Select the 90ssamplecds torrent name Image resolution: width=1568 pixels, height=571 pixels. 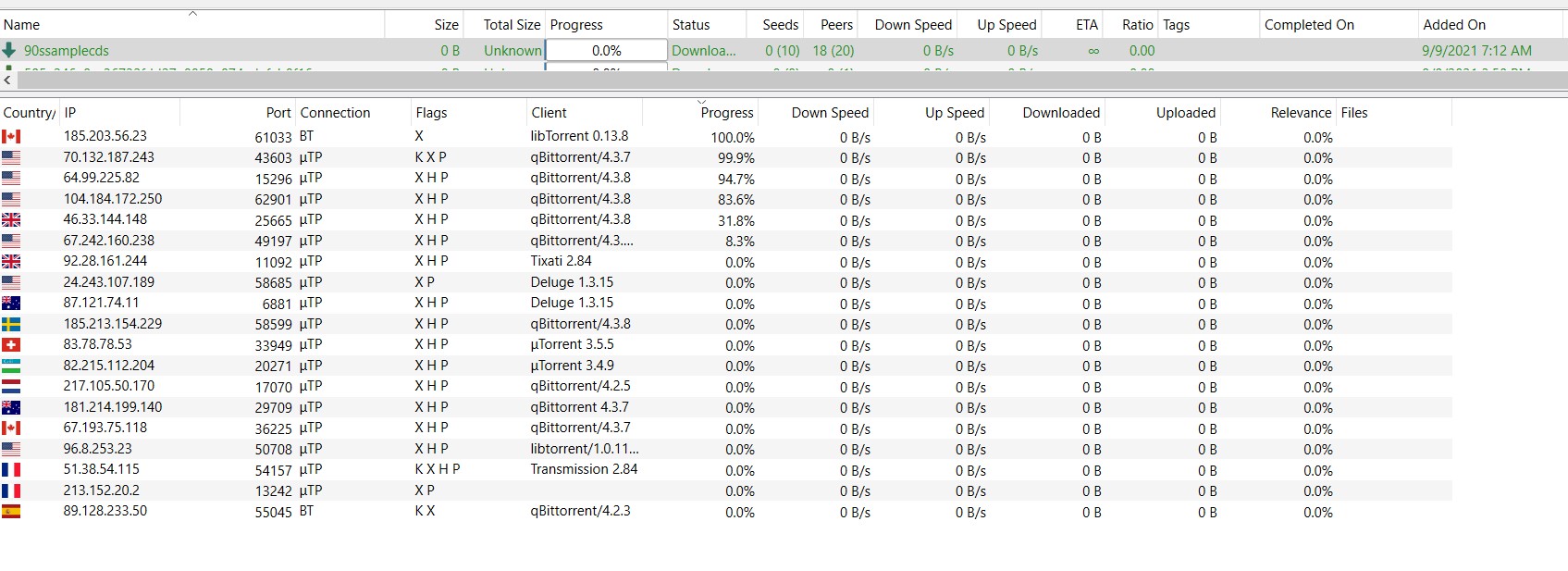click(x=67, y=51)
